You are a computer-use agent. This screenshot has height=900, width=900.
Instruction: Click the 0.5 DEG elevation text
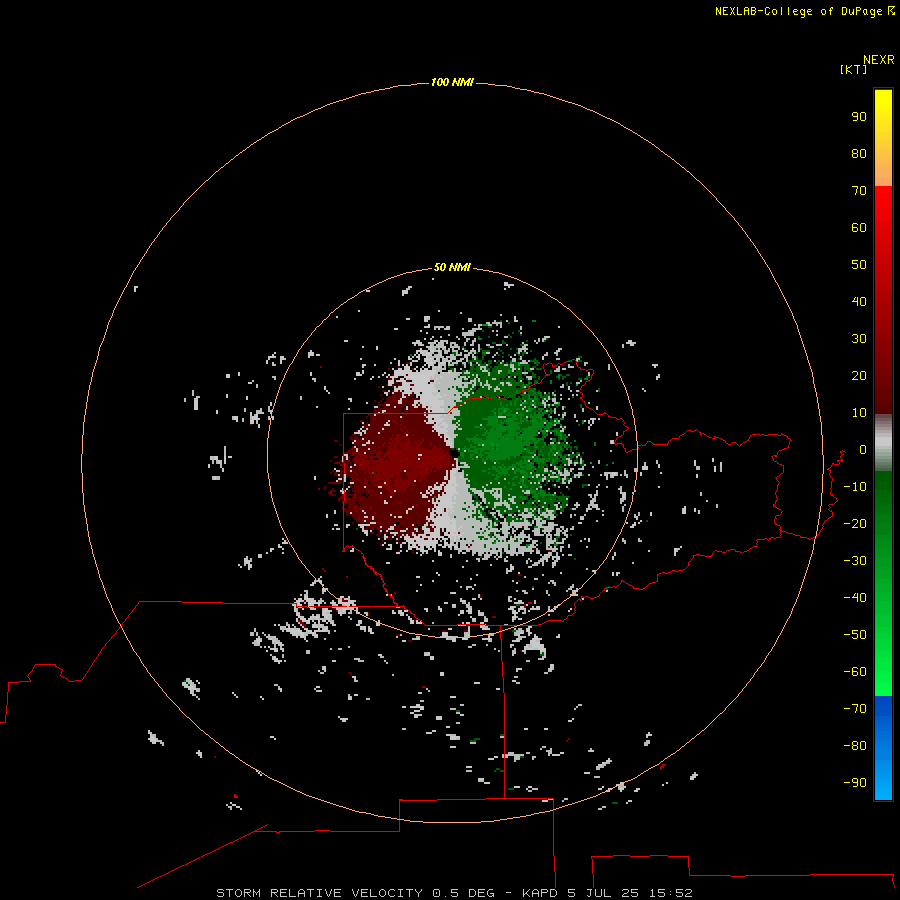tap(463, 893)
